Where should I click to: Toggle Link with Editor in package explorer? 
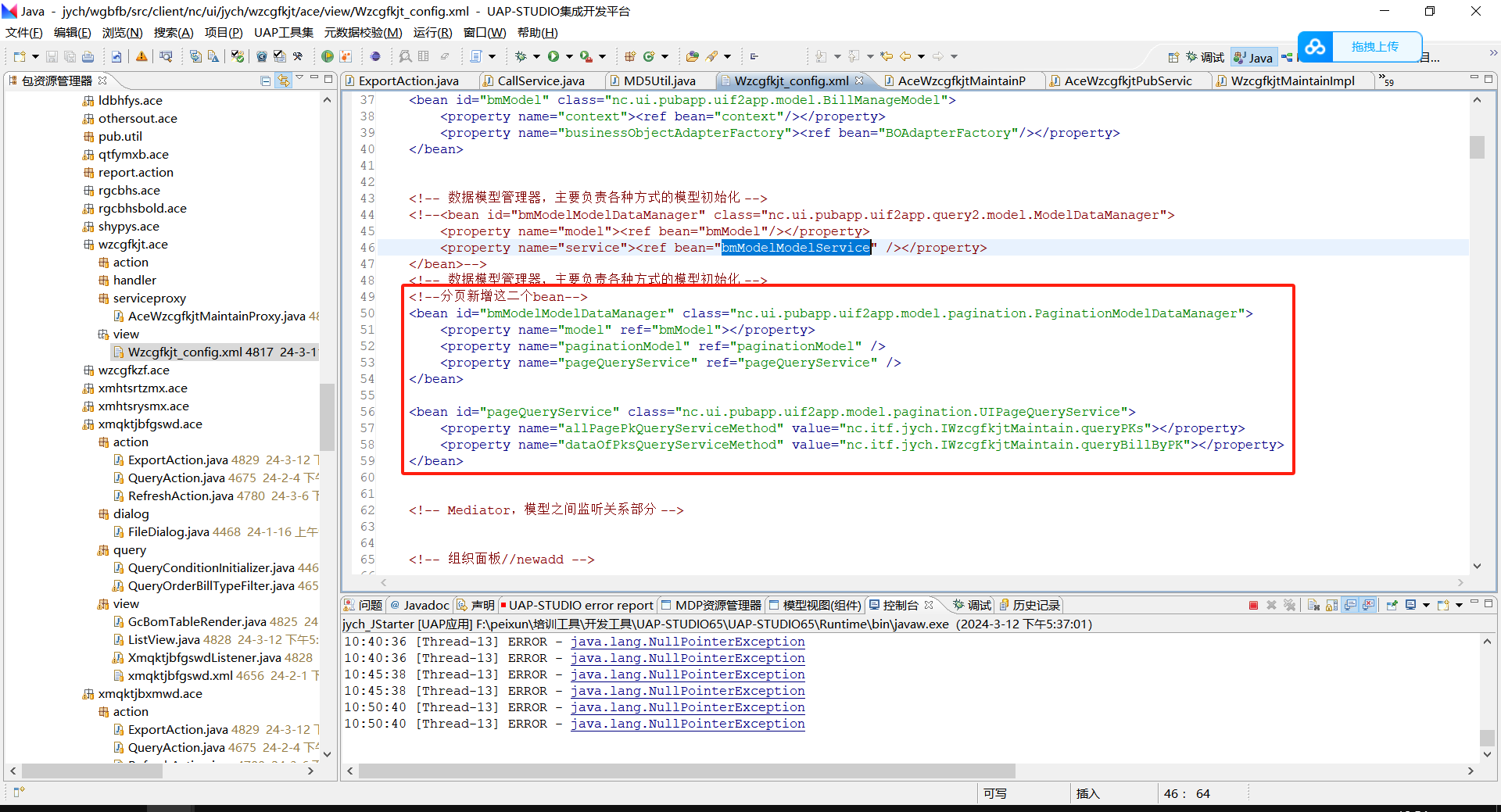pos(283,80)
